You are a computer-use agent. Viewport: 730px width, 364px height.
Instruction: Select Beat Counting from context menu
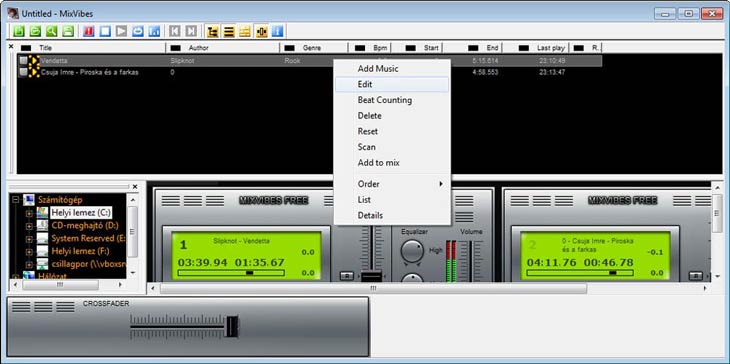[x=392, y=100]
